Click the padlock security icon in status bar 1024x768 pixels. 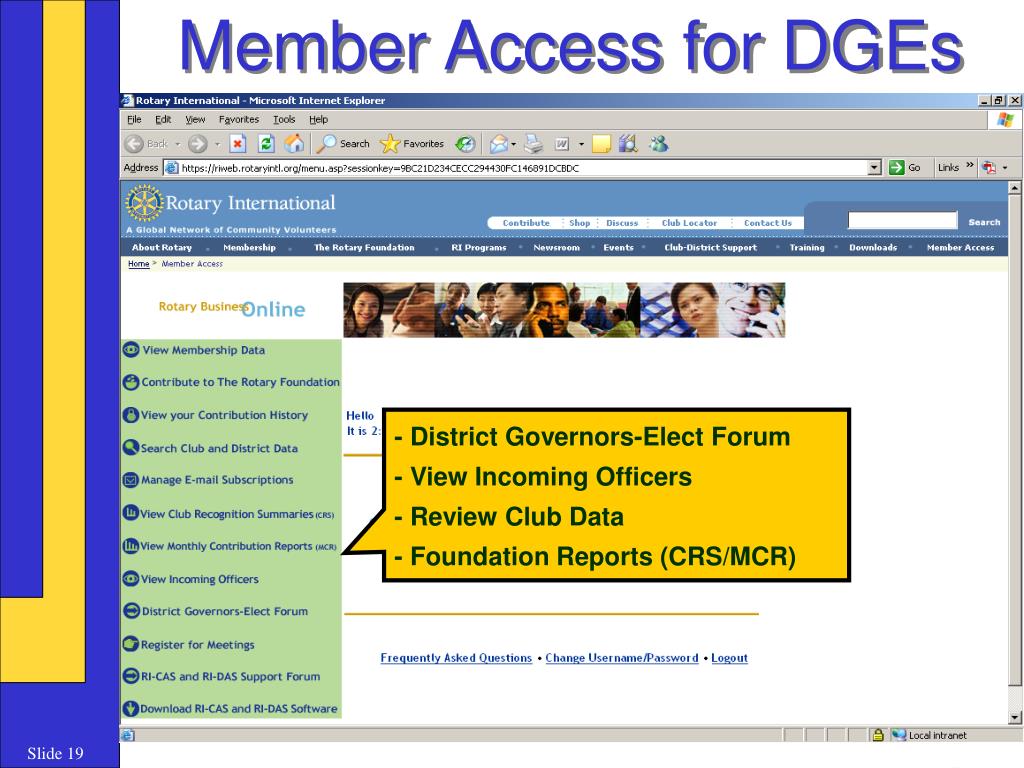[x=878, y=735]
